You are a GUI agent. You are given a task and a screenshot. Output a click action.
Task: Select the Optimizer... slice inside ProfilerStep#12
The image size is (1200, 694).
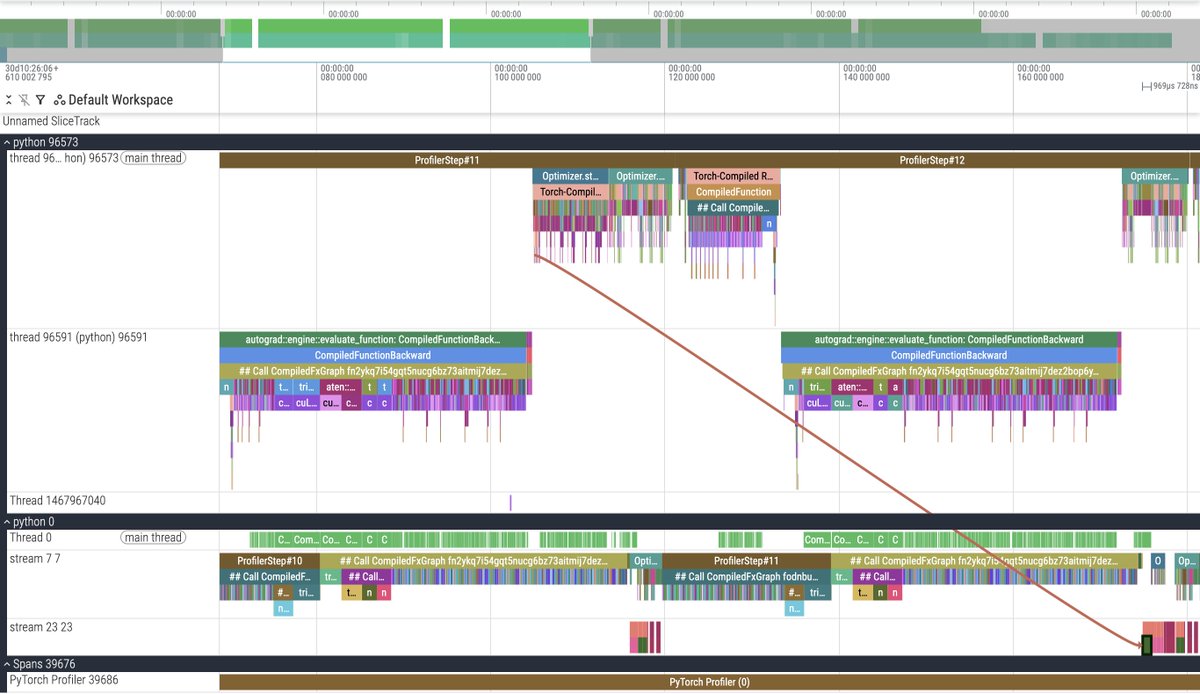[x=1157, y=176]
